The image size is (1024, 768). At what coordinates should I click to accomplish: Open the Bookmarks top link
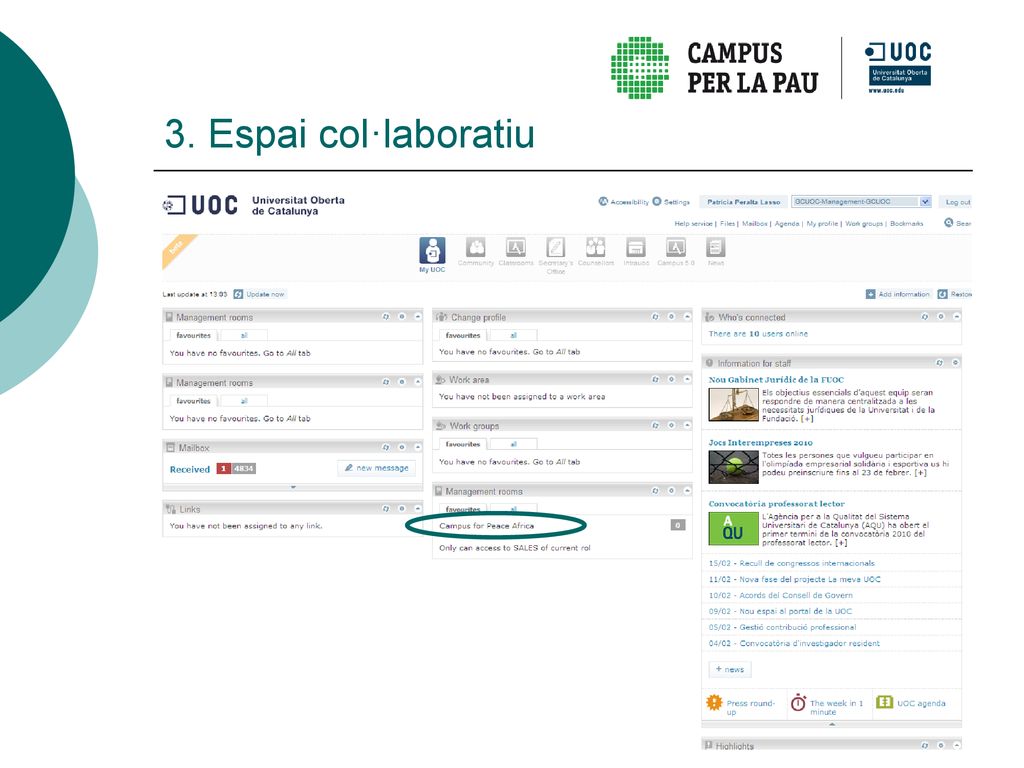point(906,223)
